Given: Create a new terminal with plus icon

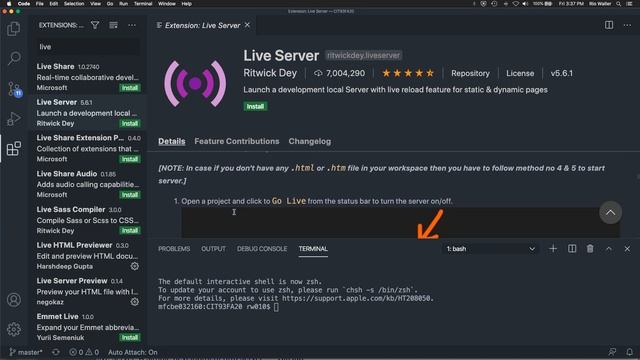Looking at the screenshot, I should (x=553, y=249).
